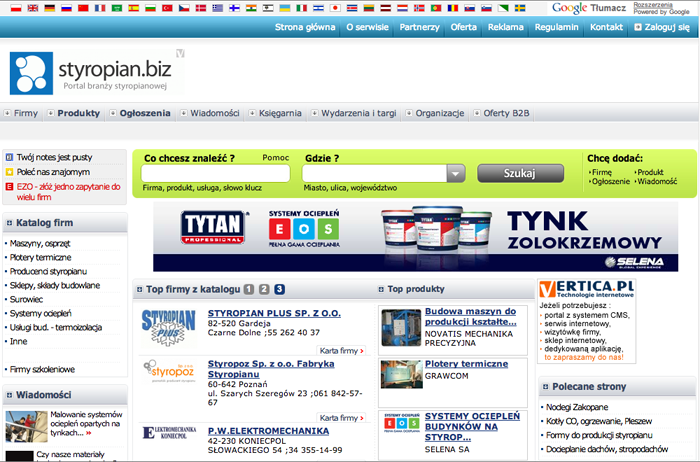Expand the Ogłoszenia menu plus icon

pos(113,113)
